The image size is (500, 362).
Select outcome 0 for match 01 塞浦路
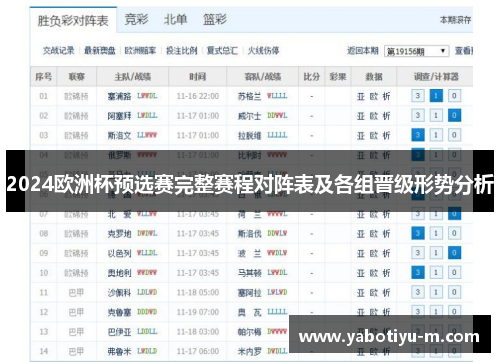(x=454, y=96)
